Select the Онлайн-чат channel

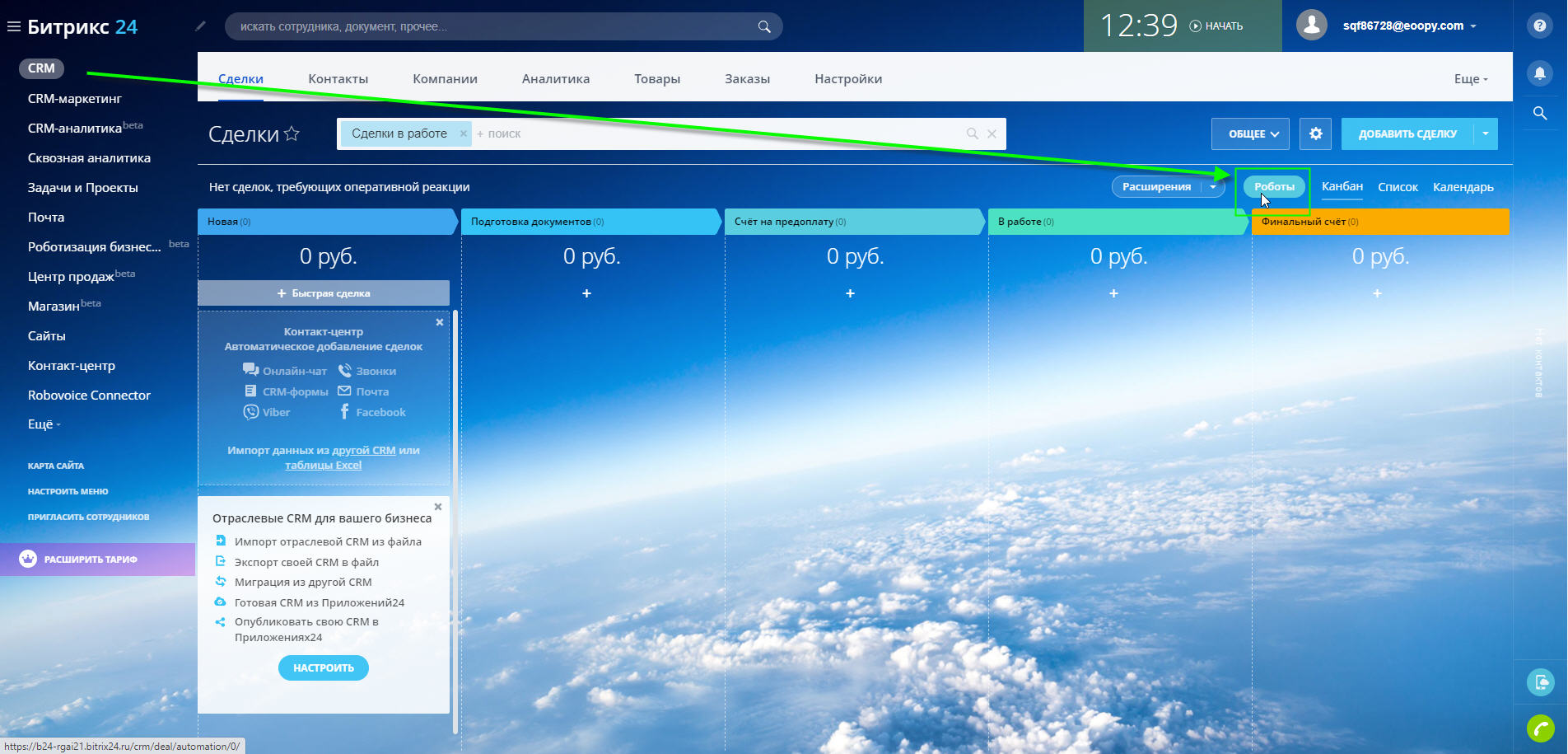[x=285, y=371]
